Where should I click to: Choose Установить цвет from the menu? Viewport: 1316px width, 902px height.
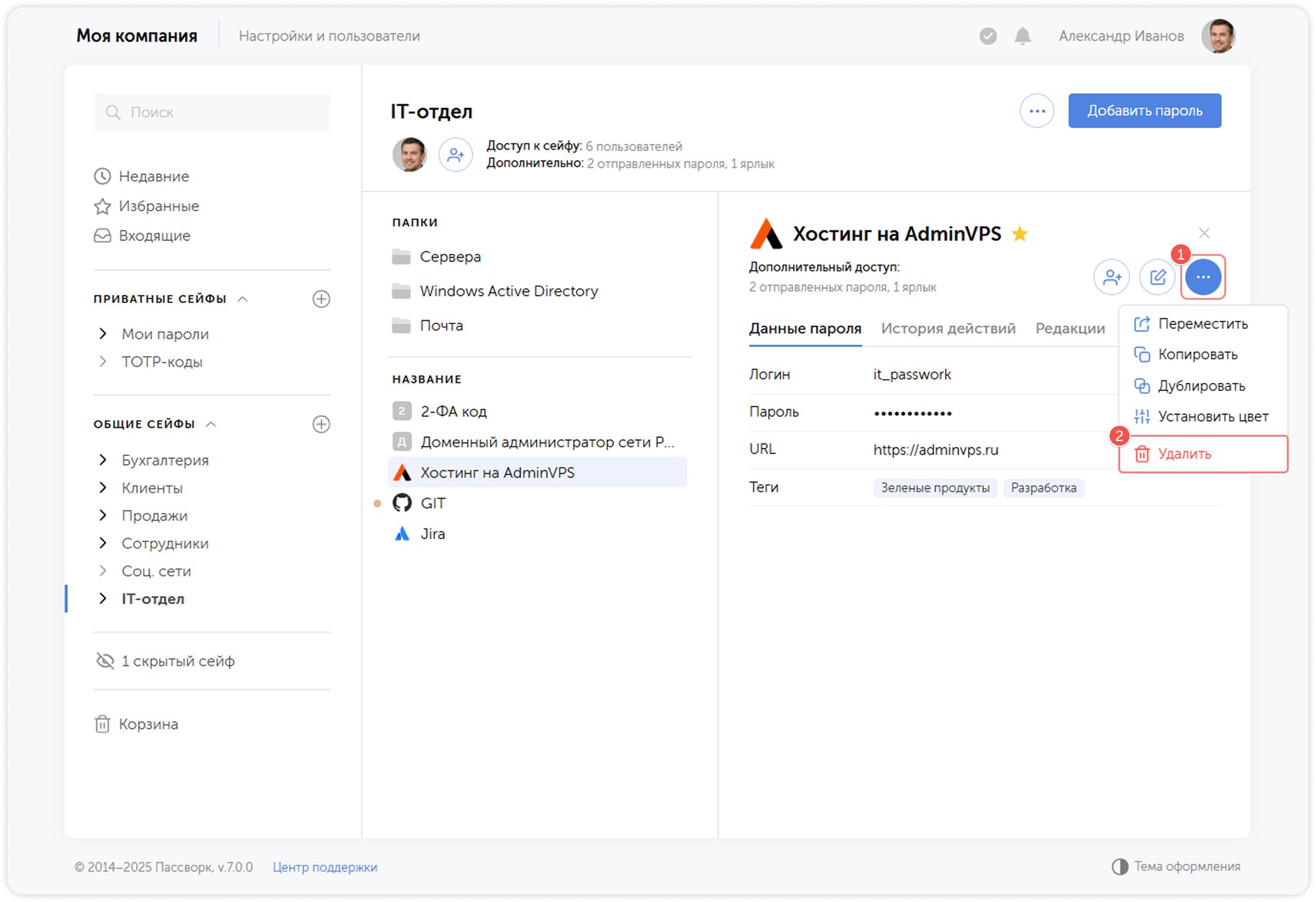1203,417
